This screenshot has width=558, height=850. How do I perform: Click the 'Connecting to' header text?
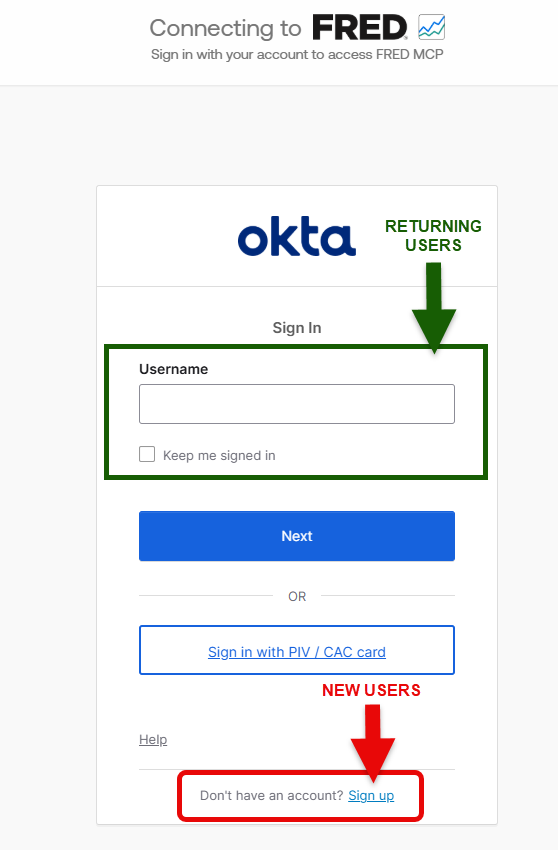(x=225, y=28)
